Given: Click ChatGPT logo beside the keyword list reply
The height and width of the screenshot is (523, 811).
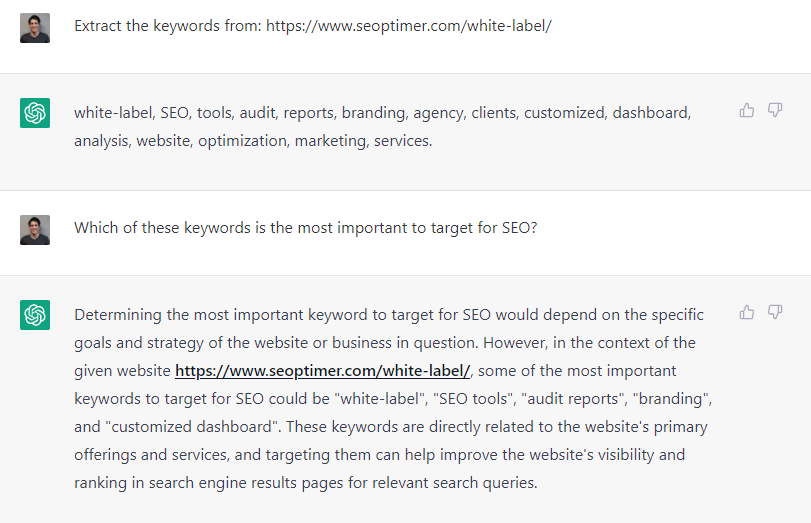Looking at the screenshot, I should pos(35,113).
